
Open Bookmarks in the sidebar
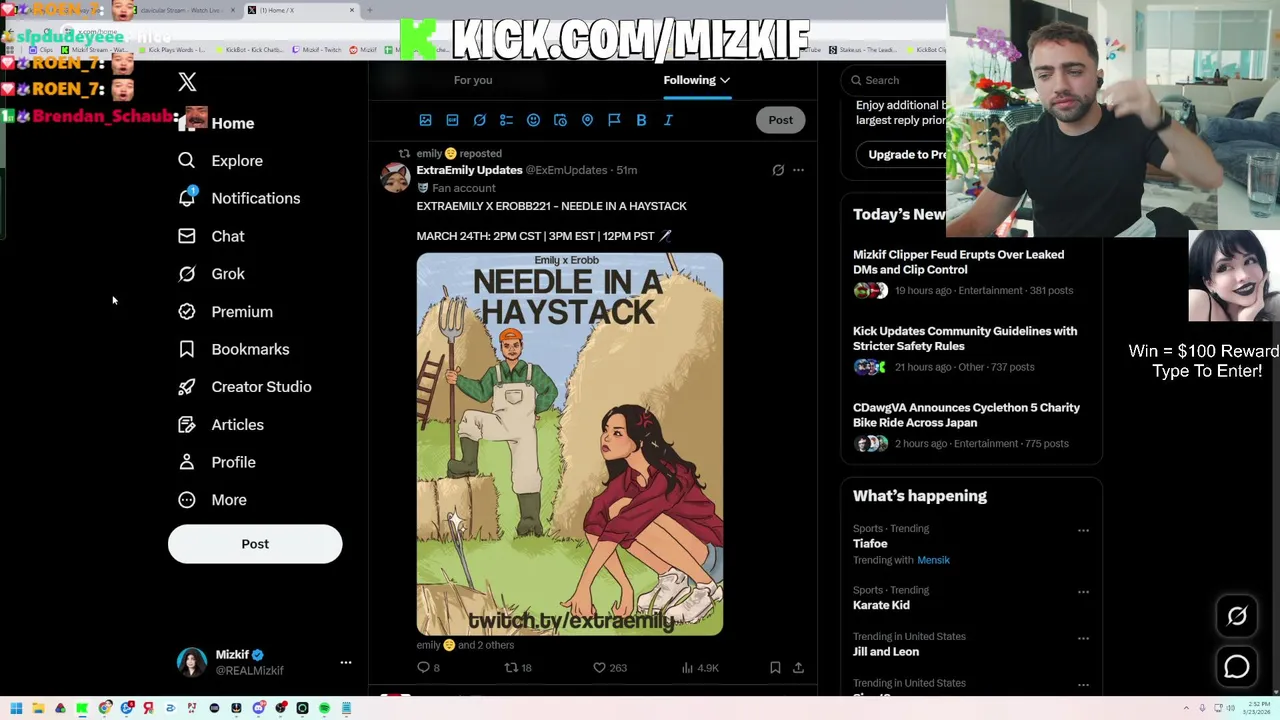point(233,349)
